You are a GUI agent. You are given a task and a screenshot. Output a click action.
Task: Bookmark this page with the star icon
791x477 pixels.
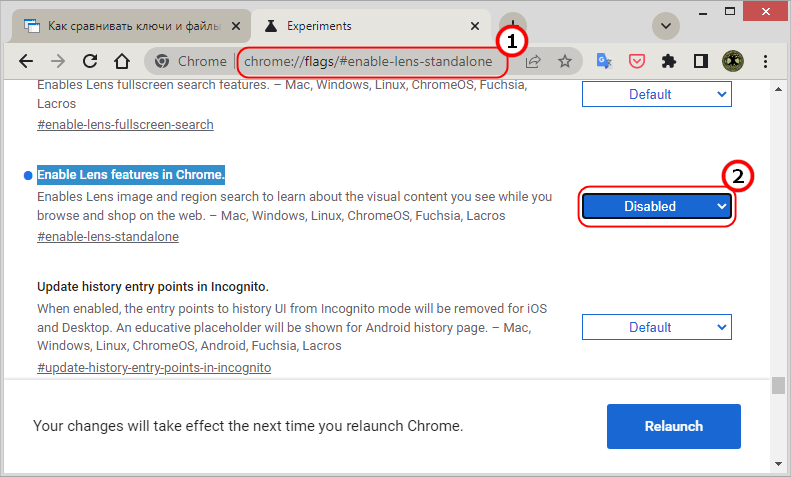point(564,62)
